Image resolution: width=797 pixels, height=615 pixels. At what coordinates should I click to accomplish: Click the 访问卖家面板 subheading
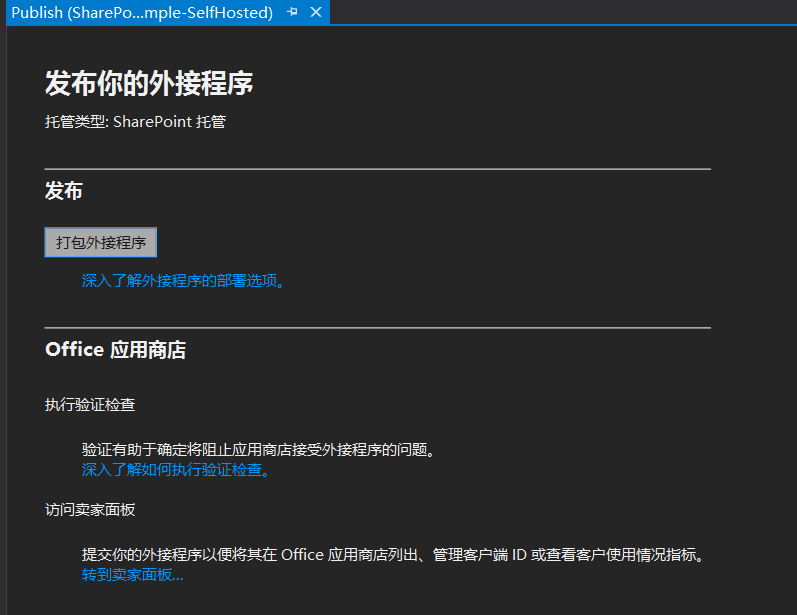point(90,509)
